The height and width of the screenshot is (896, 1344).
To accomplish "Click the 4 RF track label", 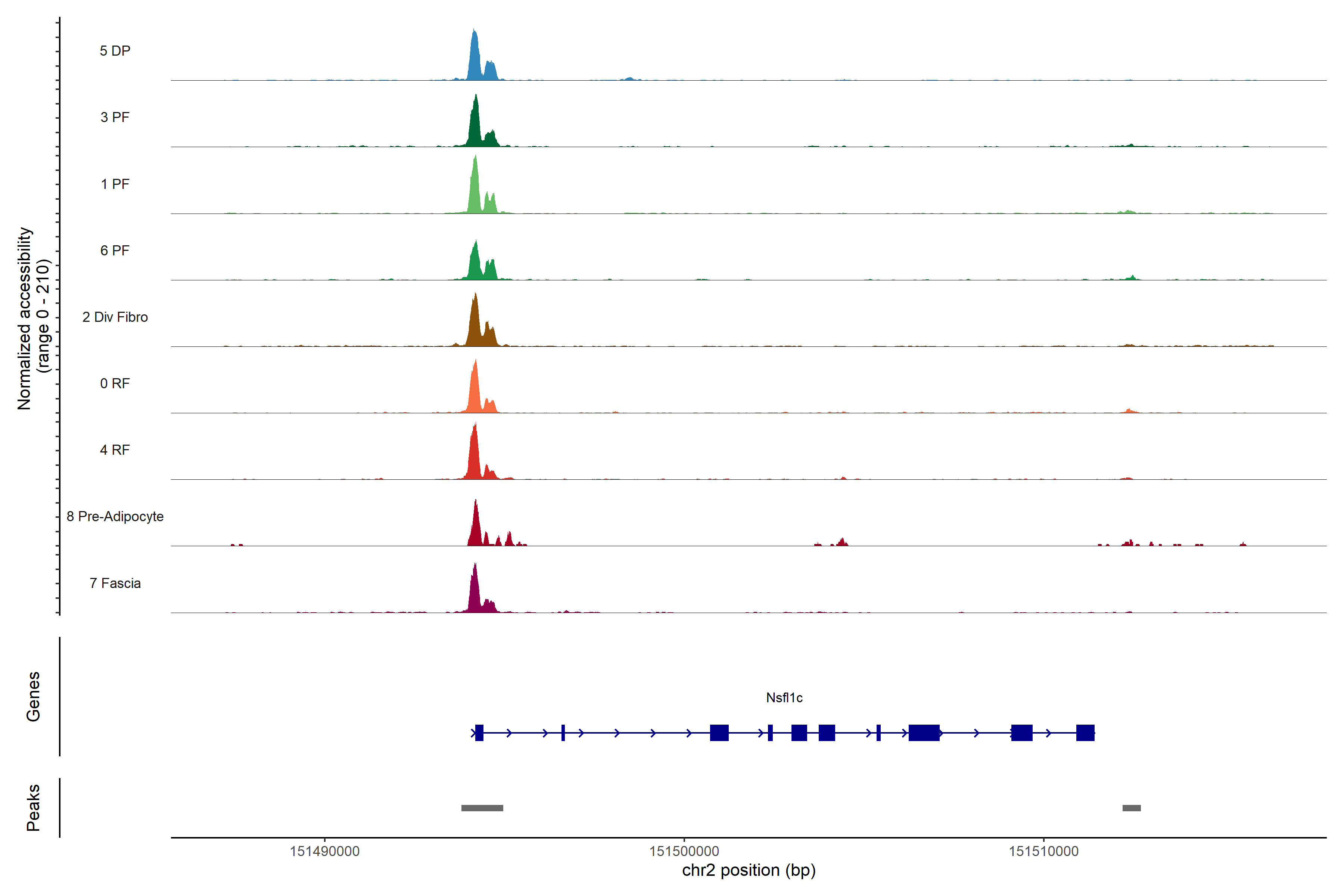I will [x=115, y=450].
